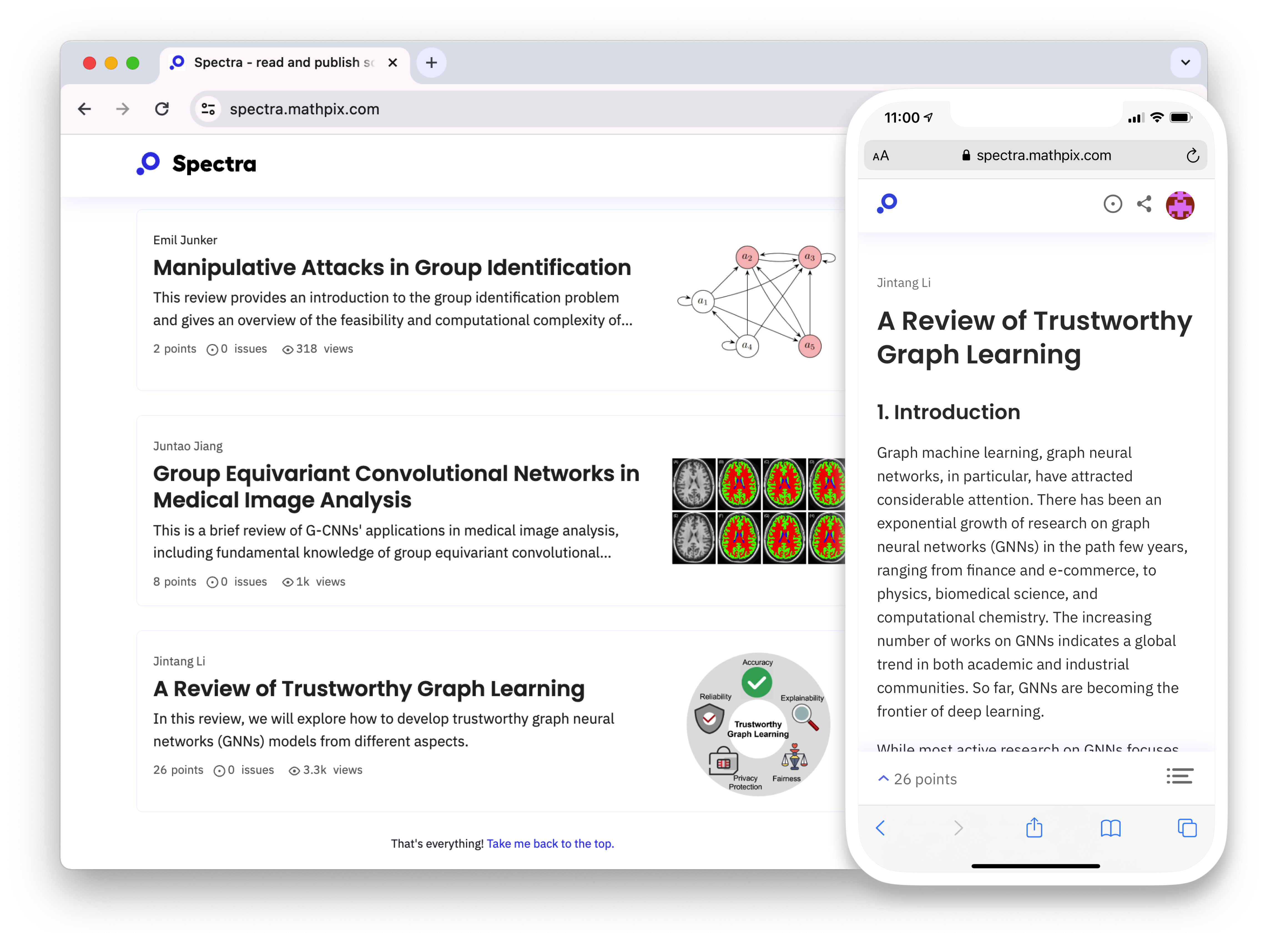Click Safari's forward navigation chevron
The height and width of the screenshot is (933, 1288).
pos(958,828)
